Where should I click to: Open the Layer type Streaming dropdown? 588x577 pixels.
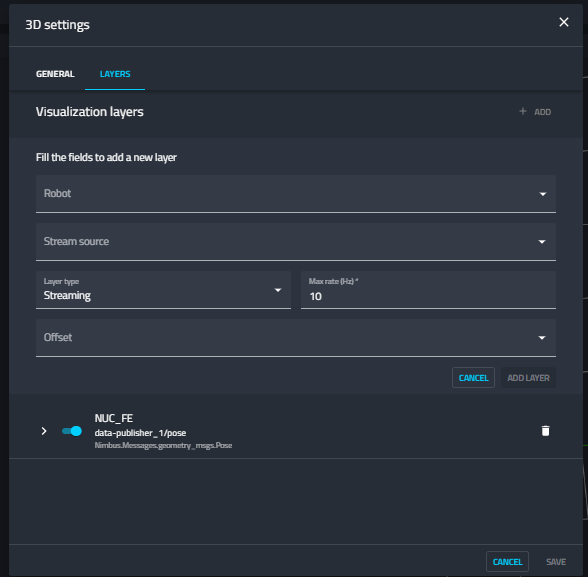163,290
